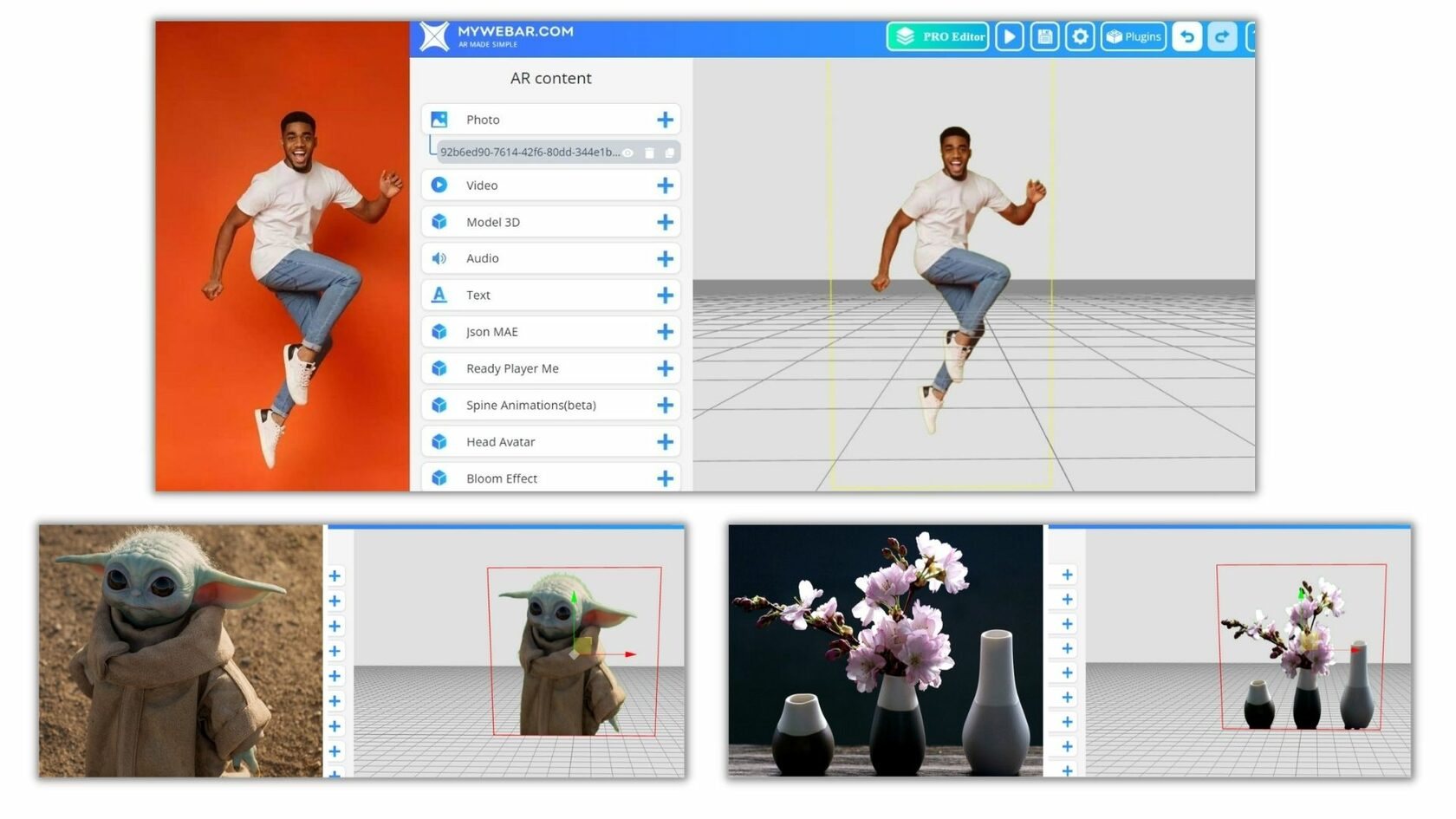Select the 92b6ed90 photo item in list
Screen dimensions: 1456x819
tap(529, 153)
